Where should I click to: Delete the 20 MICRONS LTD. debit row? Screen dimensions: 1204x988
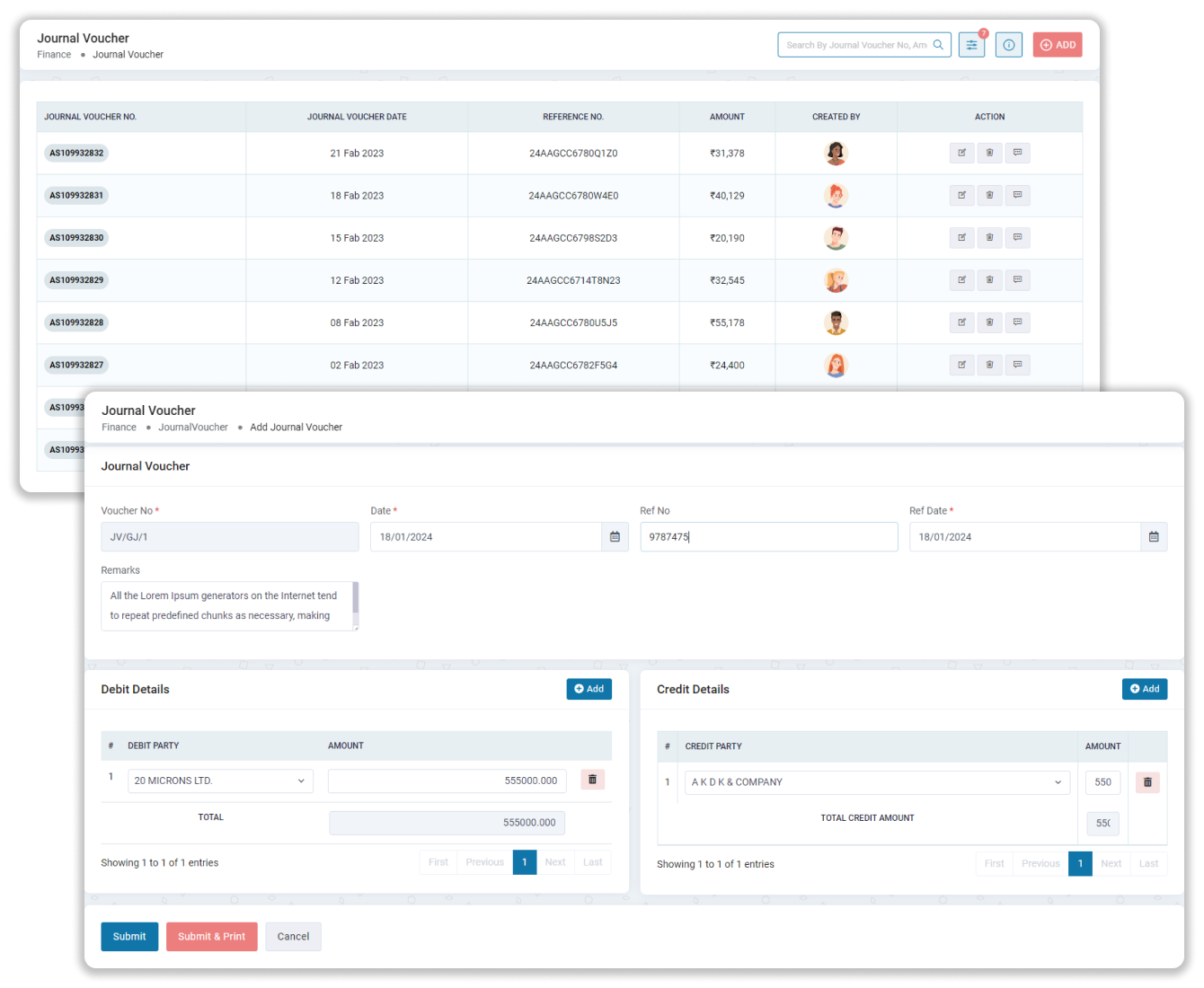592,780
